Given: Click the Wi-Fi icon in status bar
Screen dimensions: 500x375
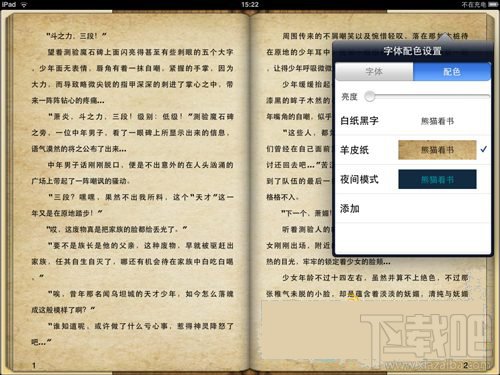Looking at the screenshot, I should pyautogui.click(x=24, y=4).
